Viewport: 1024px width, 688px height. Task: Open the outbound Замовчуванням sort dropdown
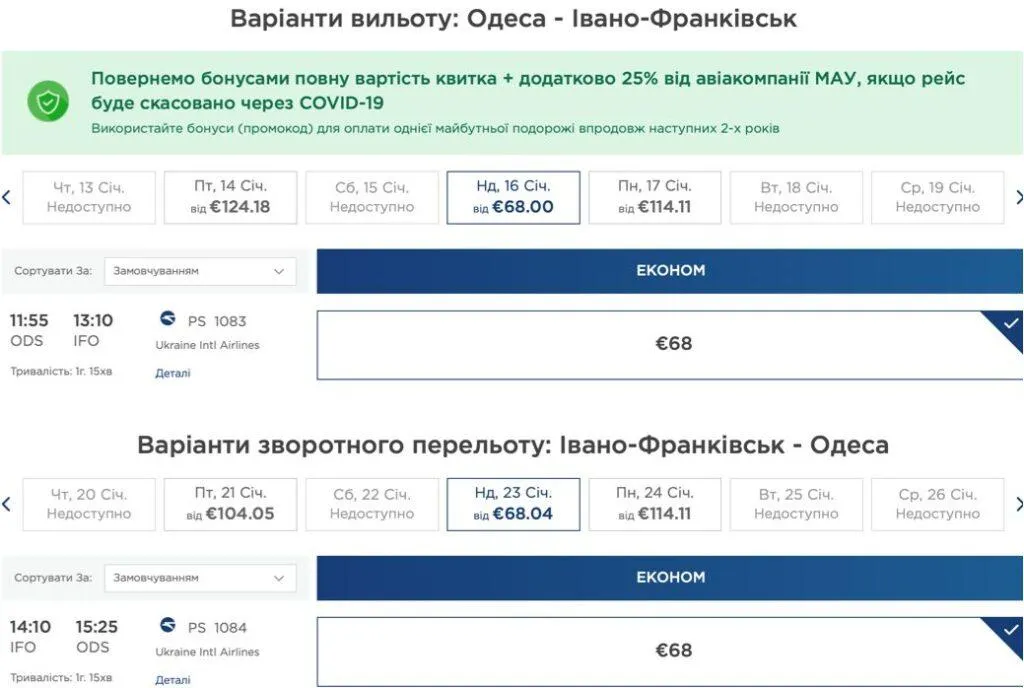tap(198, 271)
